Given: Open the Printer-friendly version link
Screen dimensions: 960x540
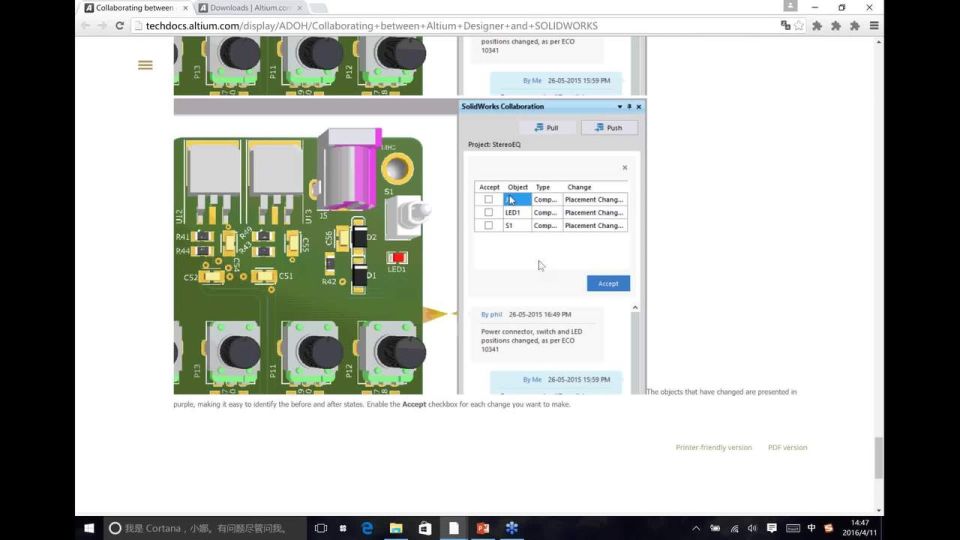Looking at the screenshot, I should (x=713, y=448).
